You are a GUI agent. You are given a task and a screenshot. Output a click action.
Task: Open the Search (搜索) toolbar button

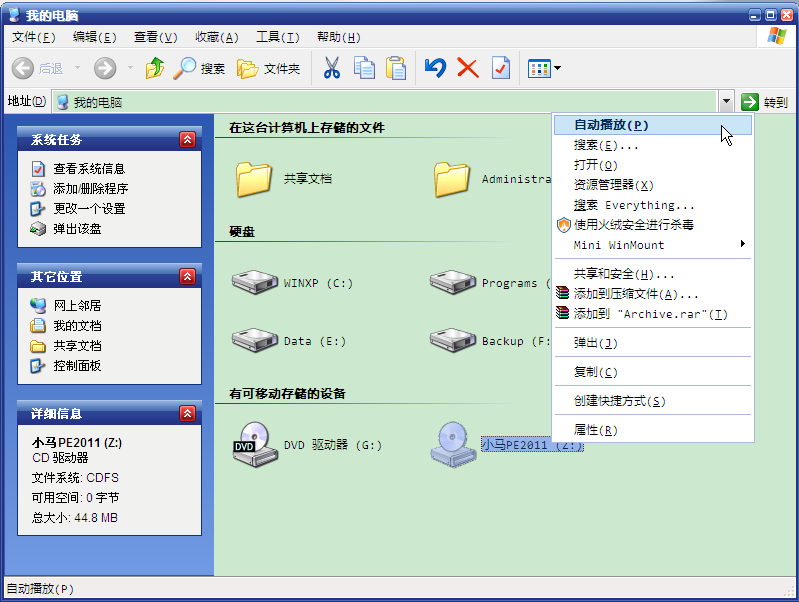pos(199,68)
